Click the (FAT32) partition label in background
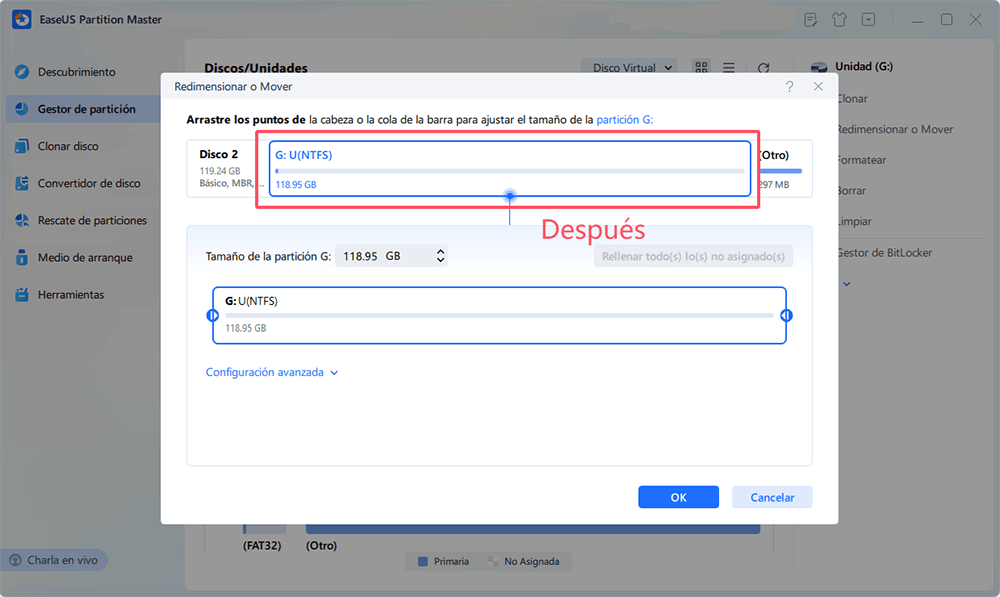The width and height of the screenshot is (1000, 597). click(x=261, y=545)
